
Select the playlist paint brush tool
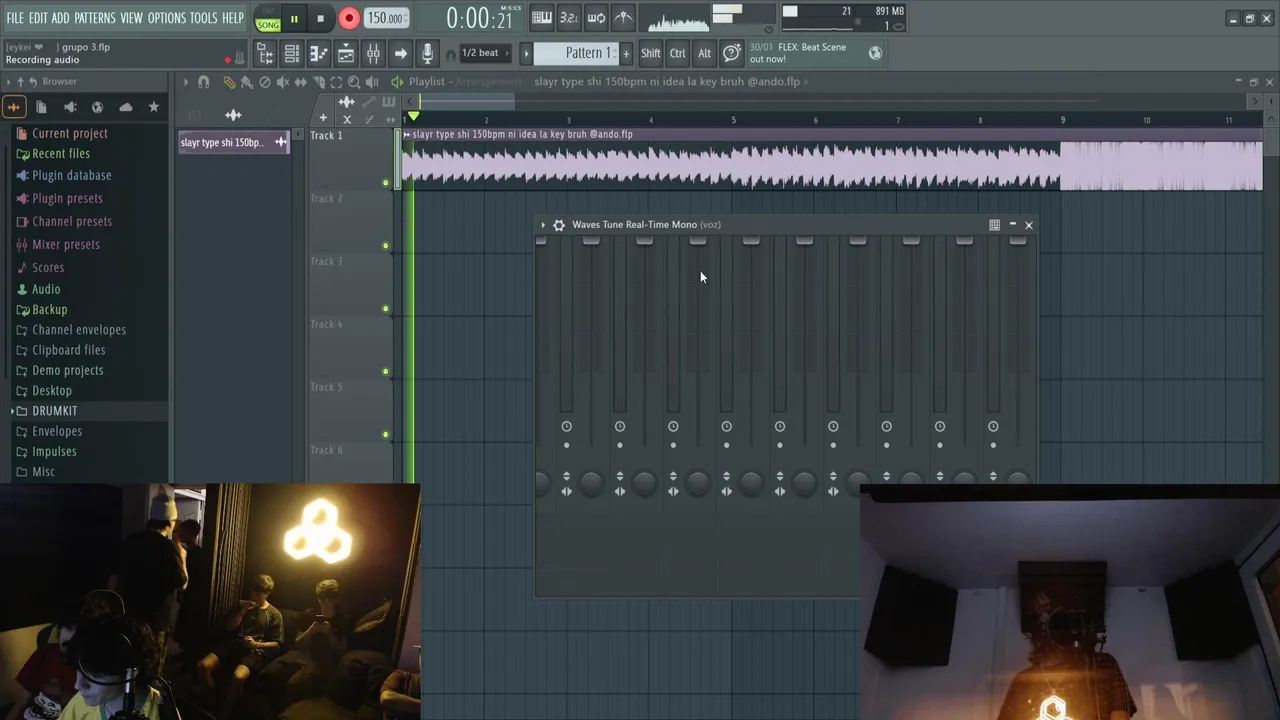[246, 82]
